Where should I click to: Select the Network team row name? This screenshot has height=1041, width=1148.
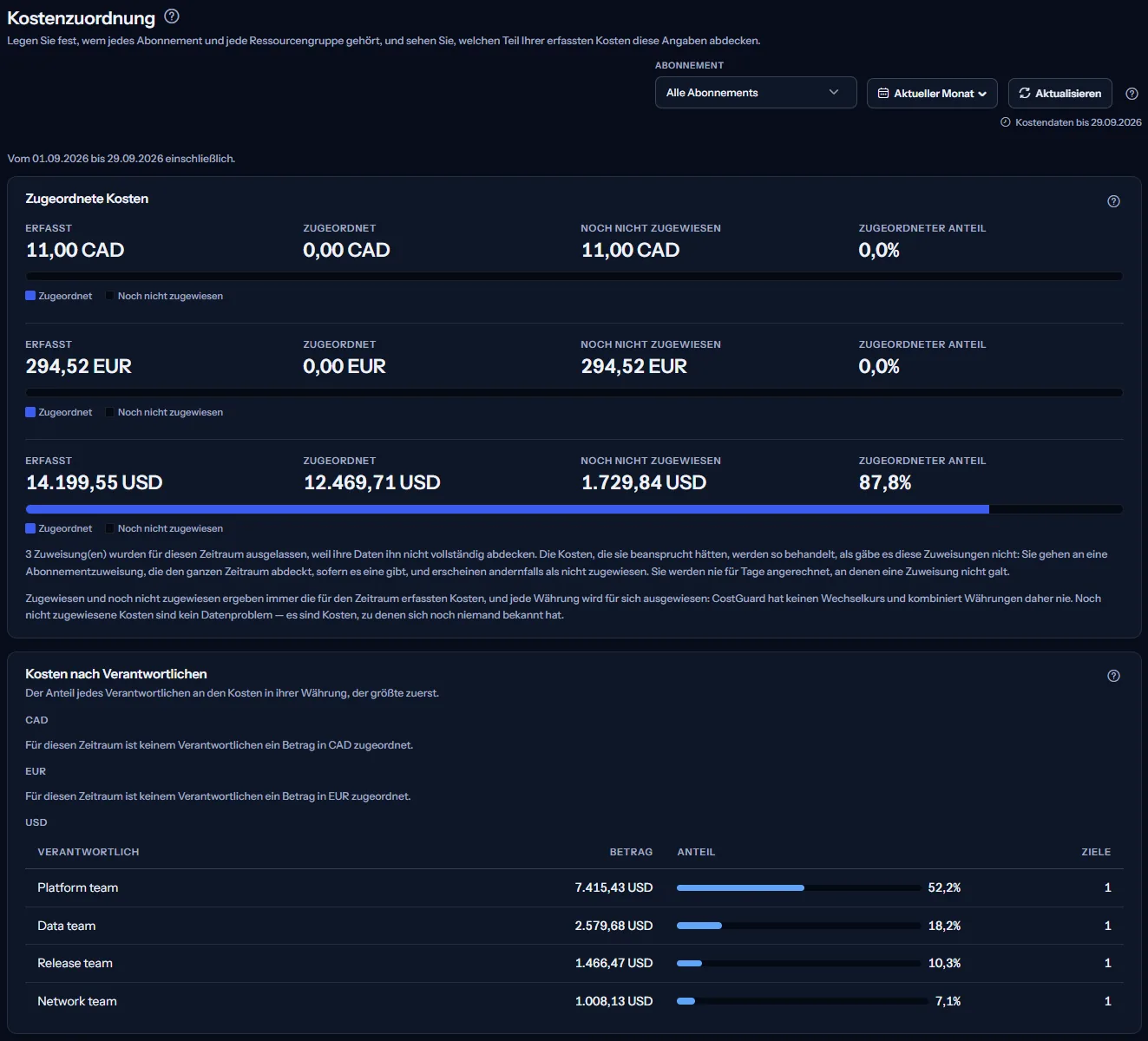coord(76,1001)
